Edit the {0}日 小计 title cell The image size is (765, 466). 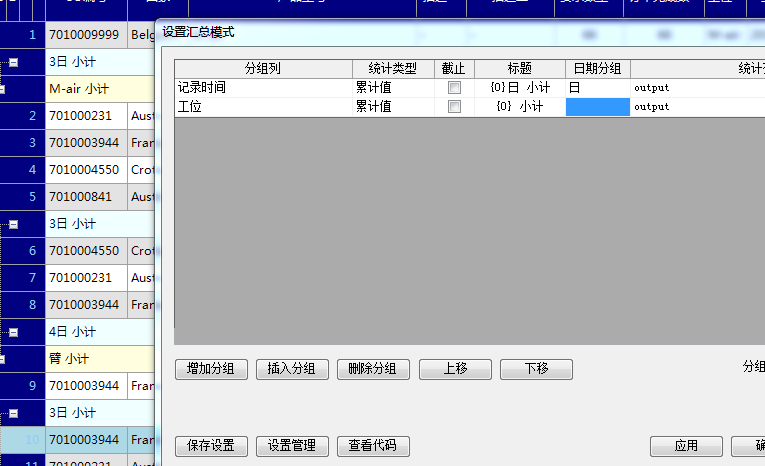(x=519, y=88)
